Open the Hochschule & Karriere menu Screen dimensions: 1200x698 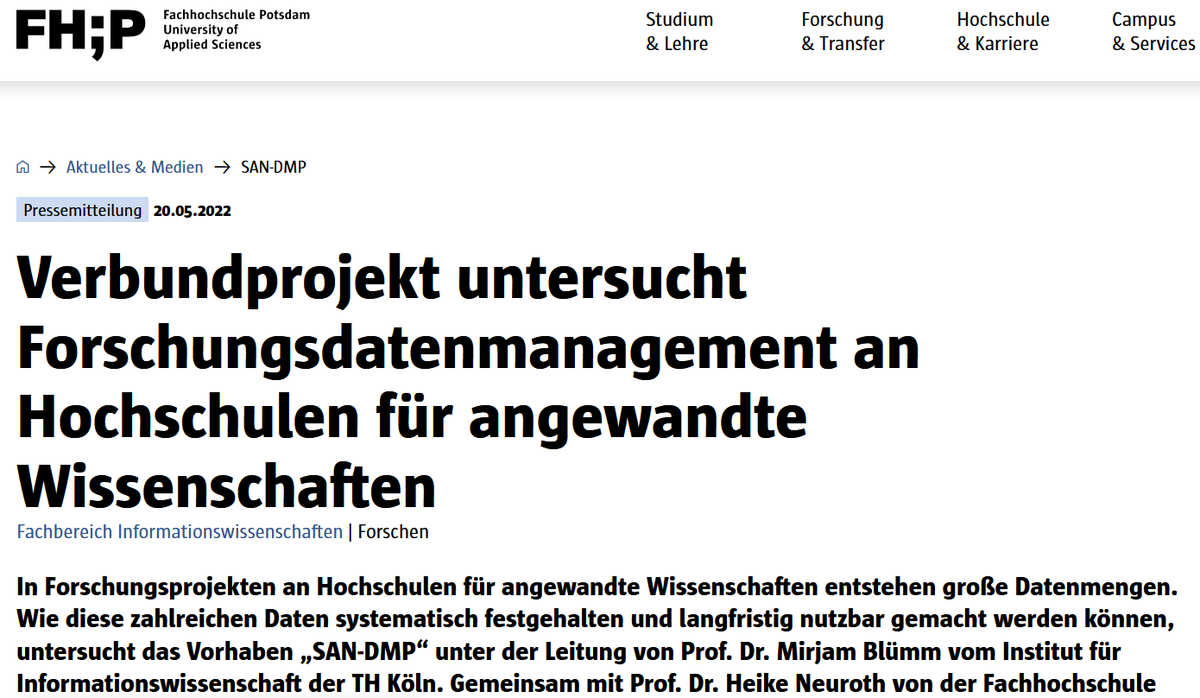1003,31
